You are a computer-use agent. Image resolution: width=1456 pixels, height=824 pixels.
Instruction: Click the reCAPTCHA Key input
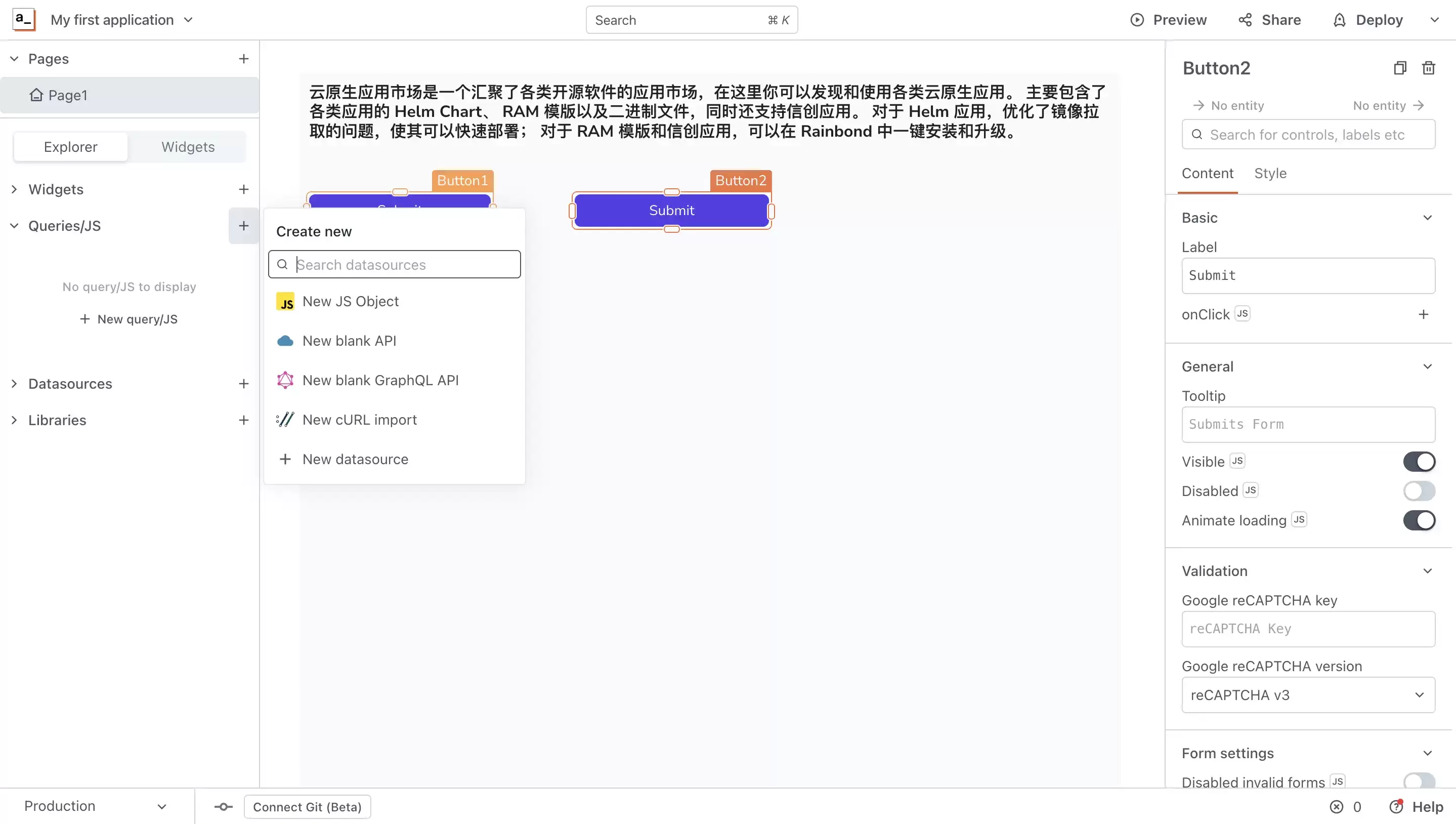click(x=1308, y=629)
